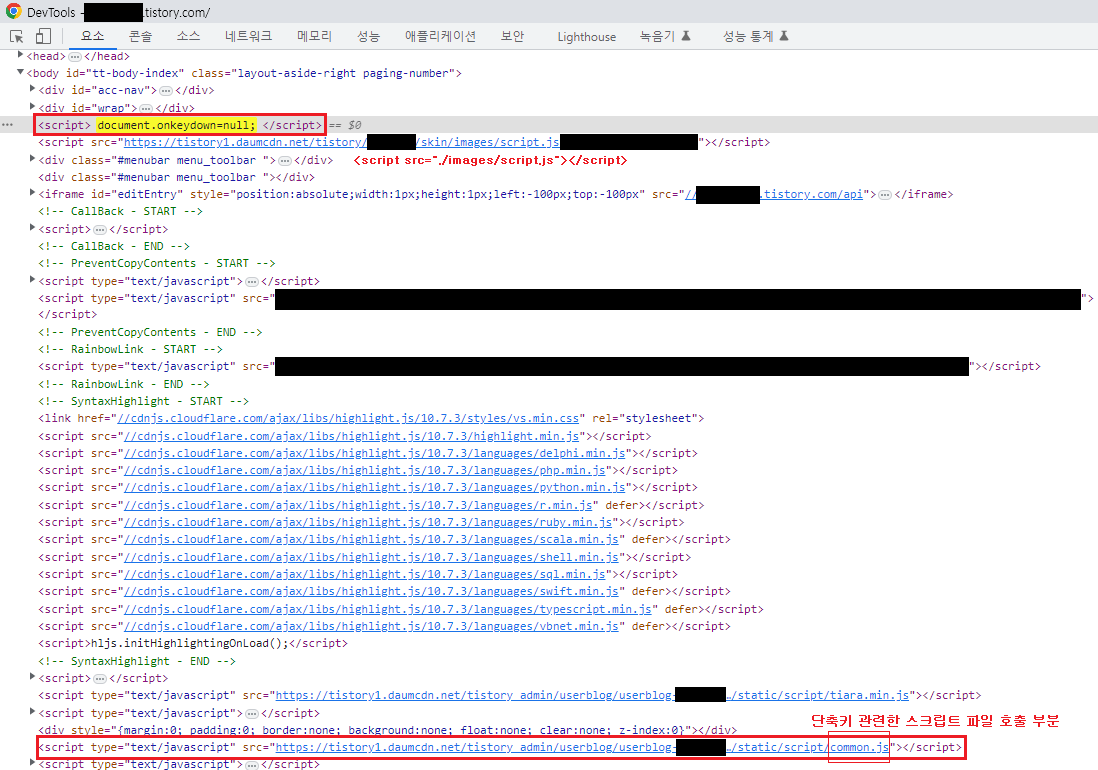This screenshot has width=1098, height=770.
Task: Toggle the device toolbar icon
Action: [x=43, y=36]
